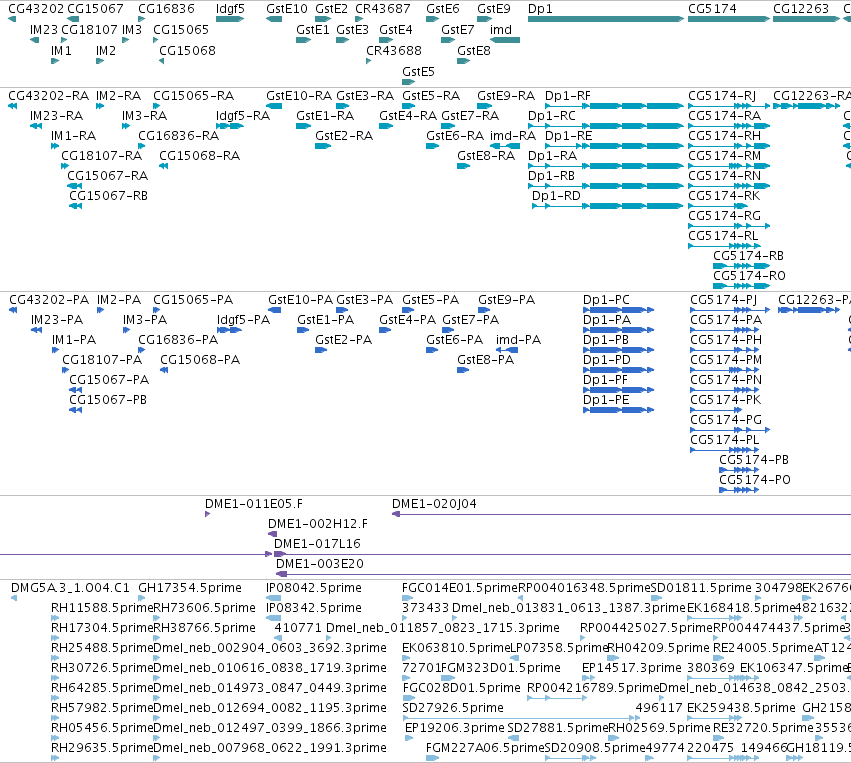Click the GstE10-RA transcript label
The height and width of the screenshot is (763, 851).
point(299,96)
